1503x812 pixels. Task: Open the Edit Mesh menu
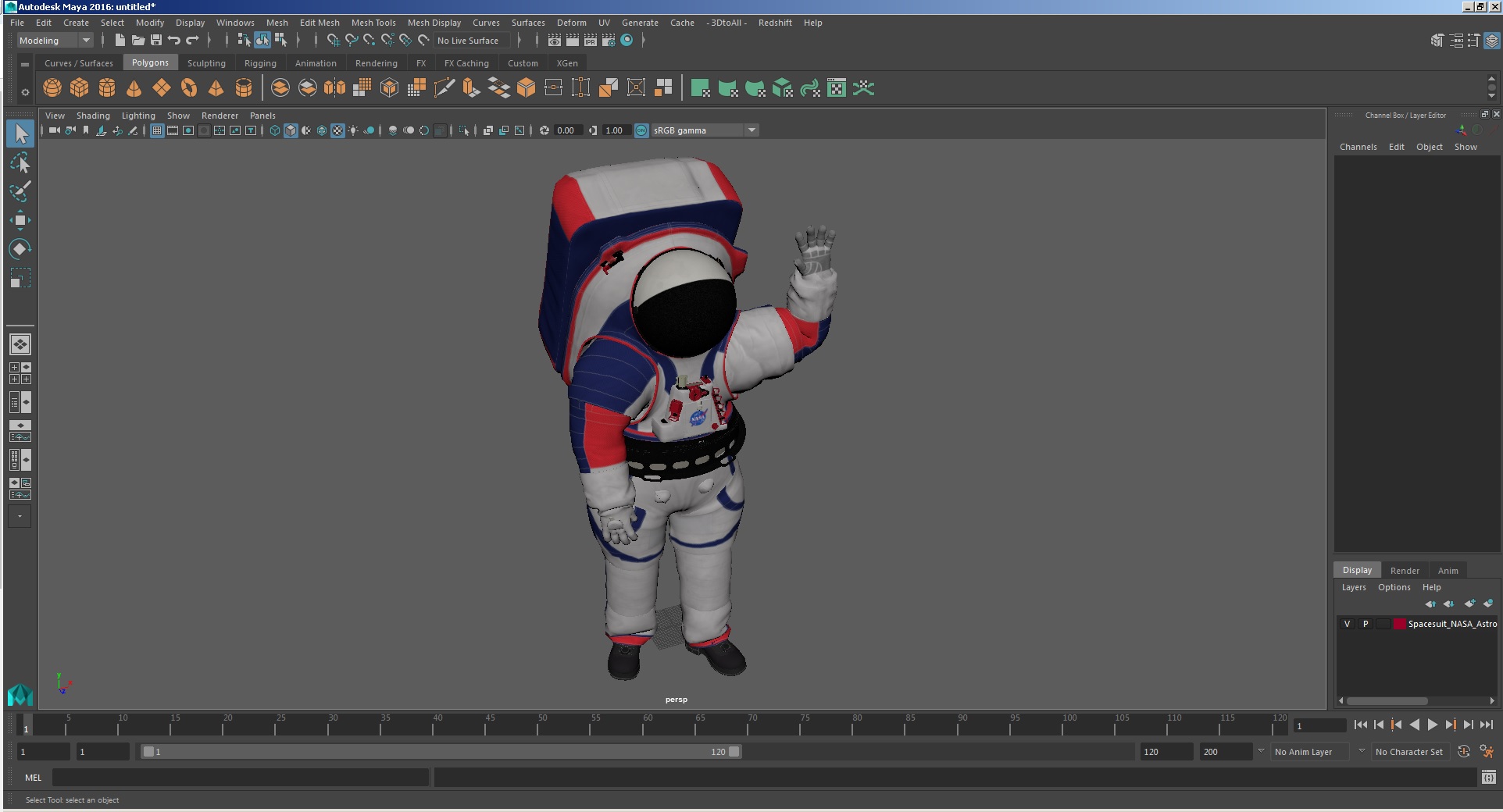coord(320,23)
